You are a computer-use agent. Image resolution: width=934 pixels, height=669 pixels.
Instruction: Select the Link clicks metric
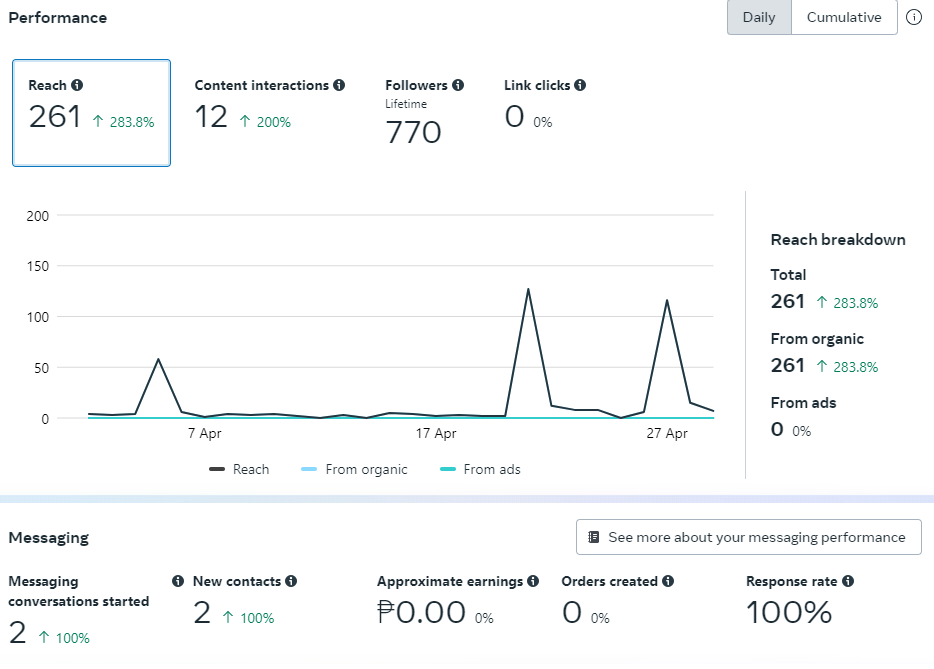(x=544, y=105)
